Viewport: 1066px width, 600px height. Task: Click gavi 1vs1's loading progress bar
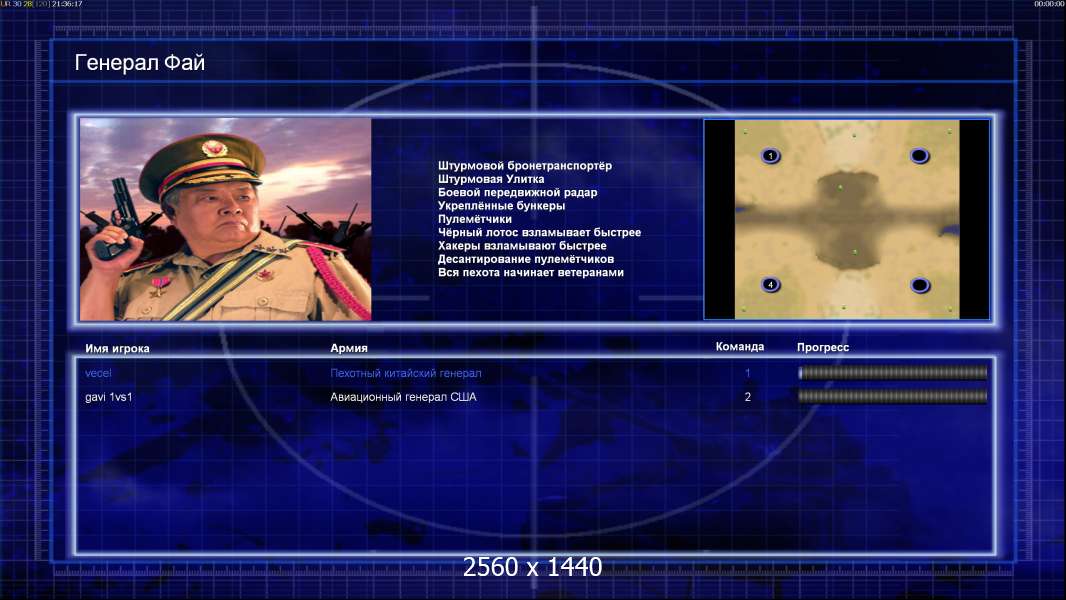pos(893,396)
